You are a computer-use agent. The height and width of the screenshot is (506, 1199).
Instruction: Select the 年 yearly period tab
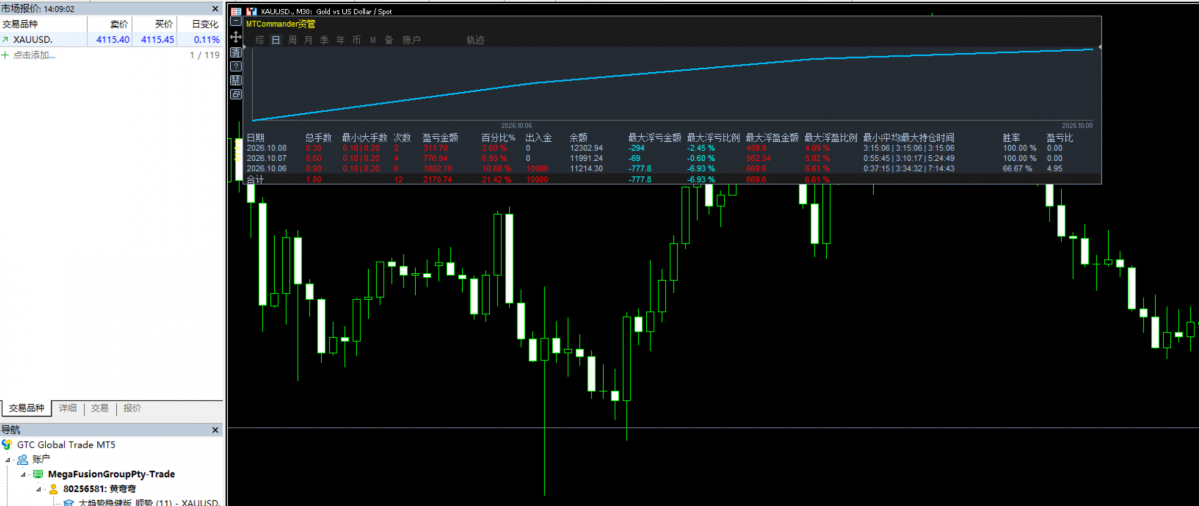pos(340,40)
